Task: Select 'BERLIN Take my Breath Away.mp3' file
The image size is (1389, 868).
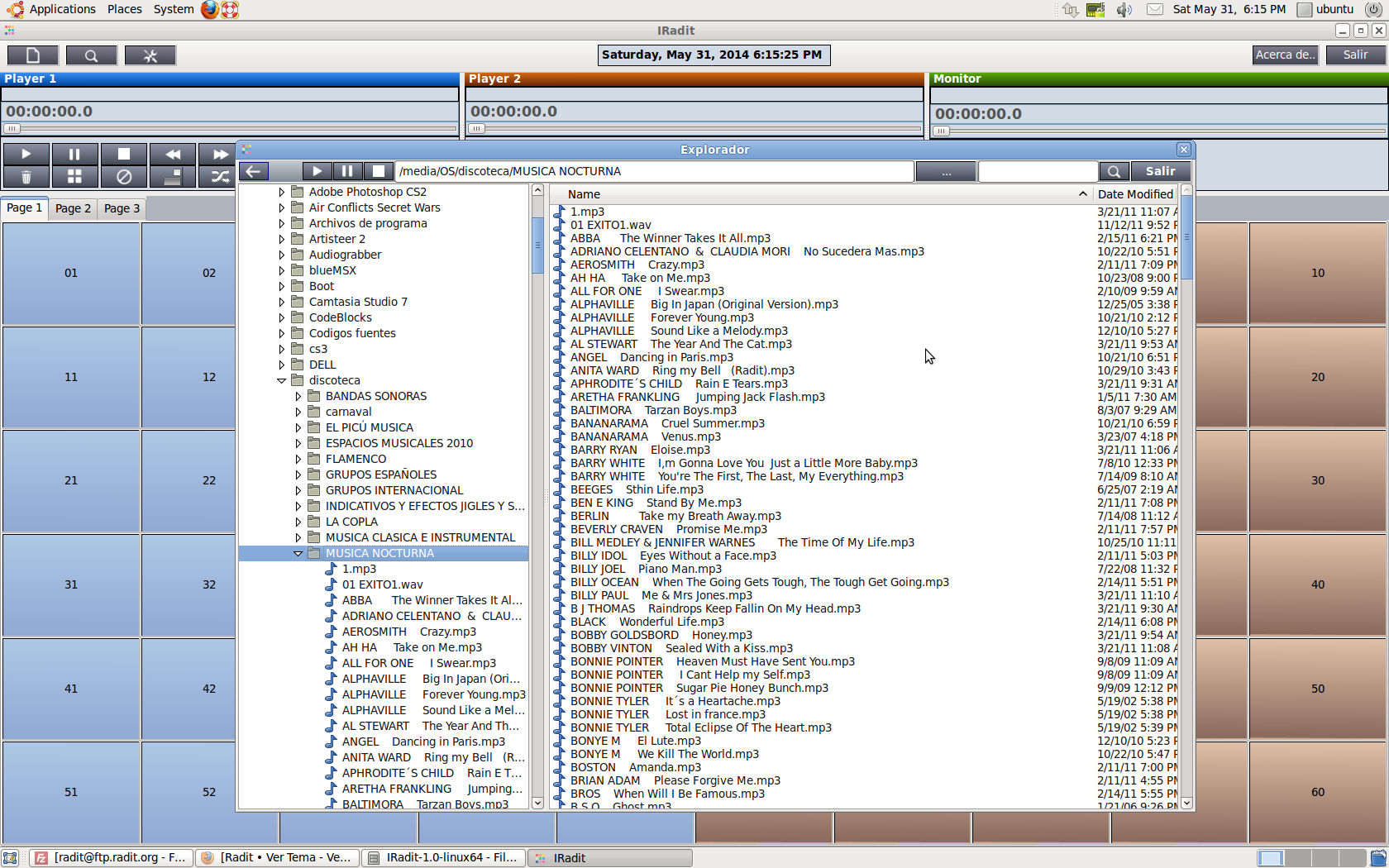Action: [x=675, y=516]
